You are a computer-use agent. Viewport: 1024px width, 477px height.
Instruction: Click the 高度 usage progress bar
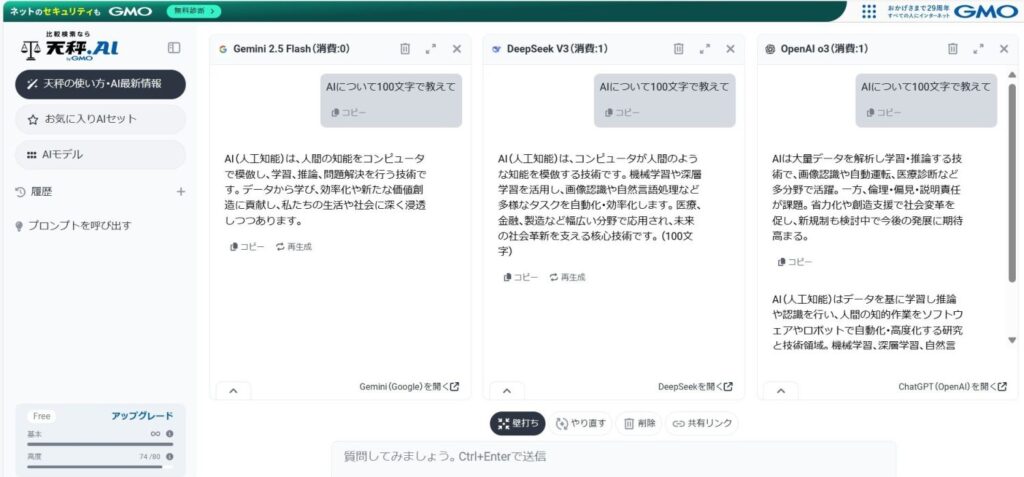point(100,467)
